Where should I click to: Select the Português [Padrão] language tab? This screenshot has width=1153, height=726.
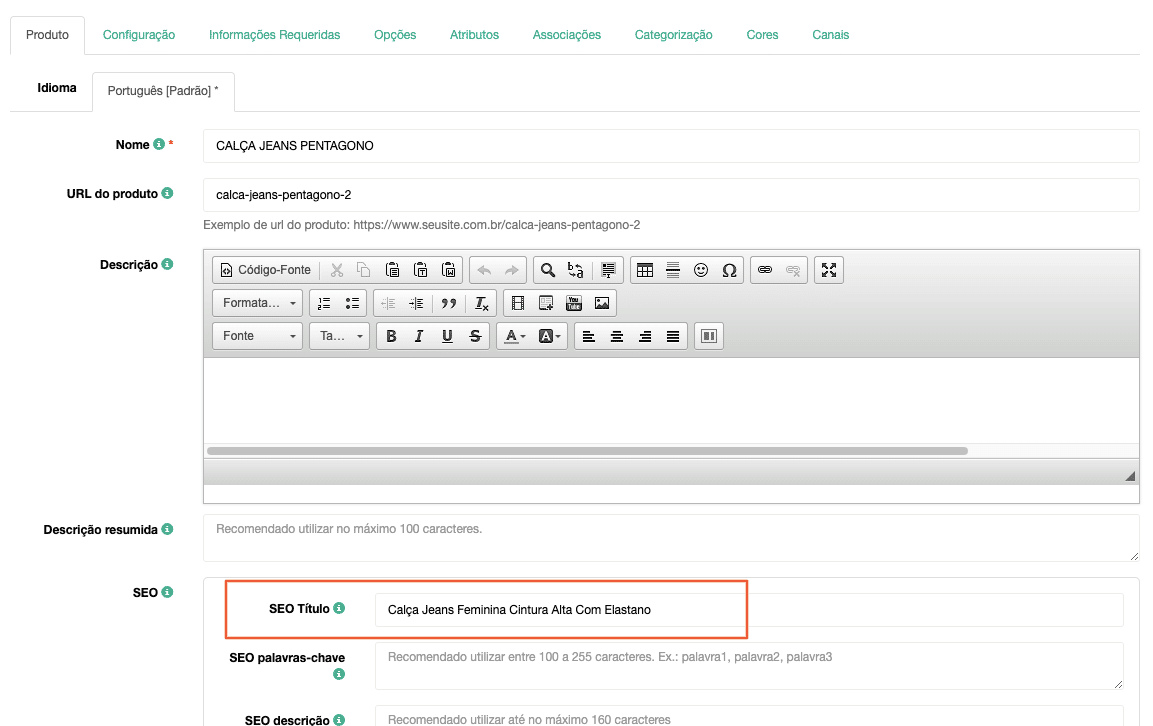tap(163, 91)
